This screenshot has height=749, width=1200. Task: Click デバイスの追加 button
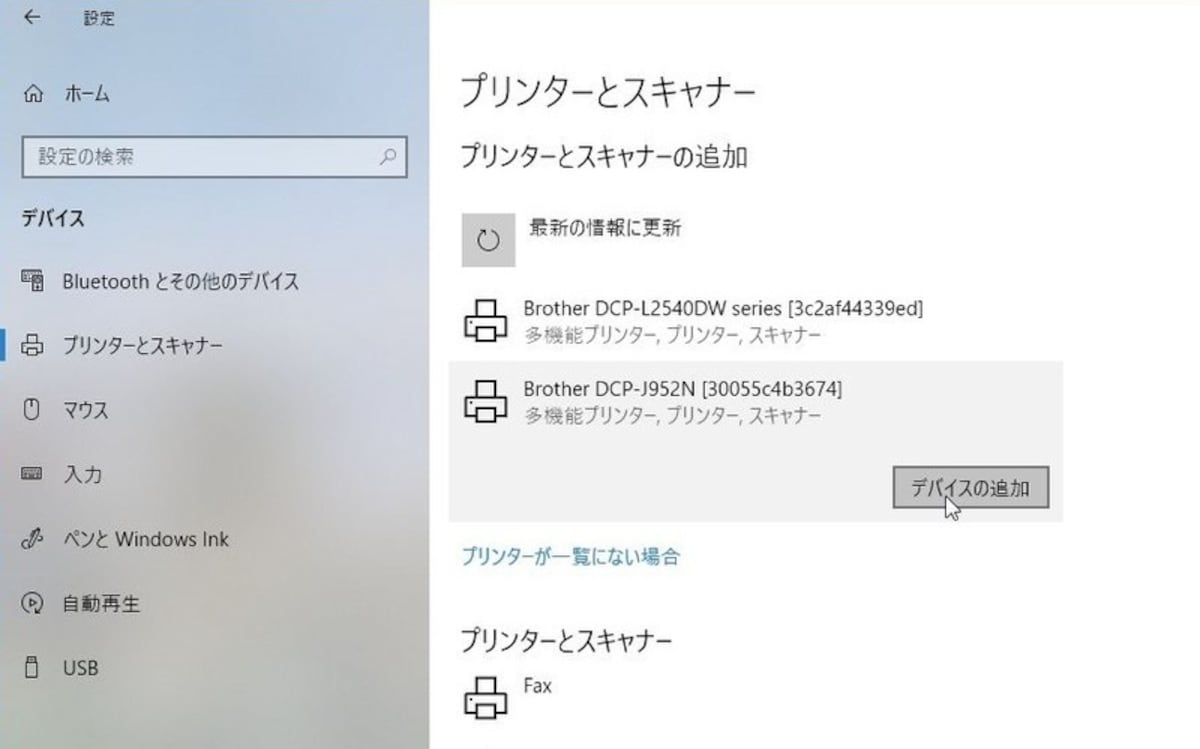click(970, 488)
